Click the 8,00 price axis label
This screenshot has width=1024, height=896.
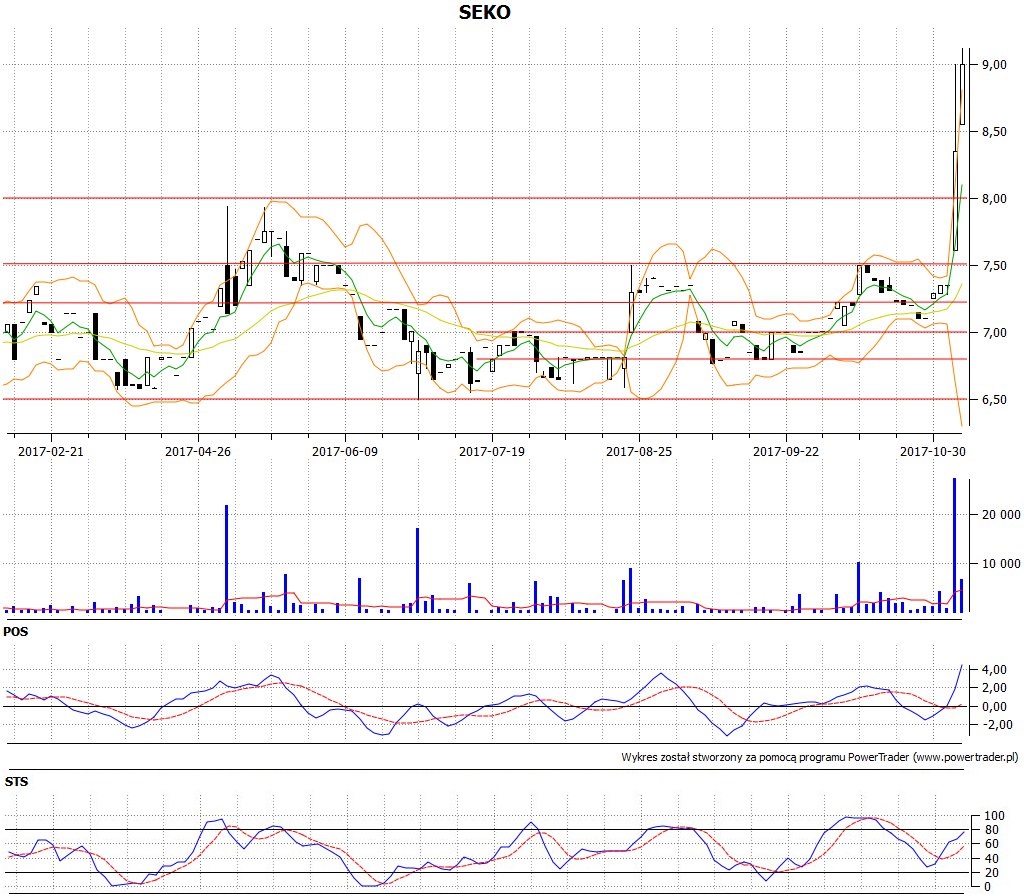coord(994,199)
